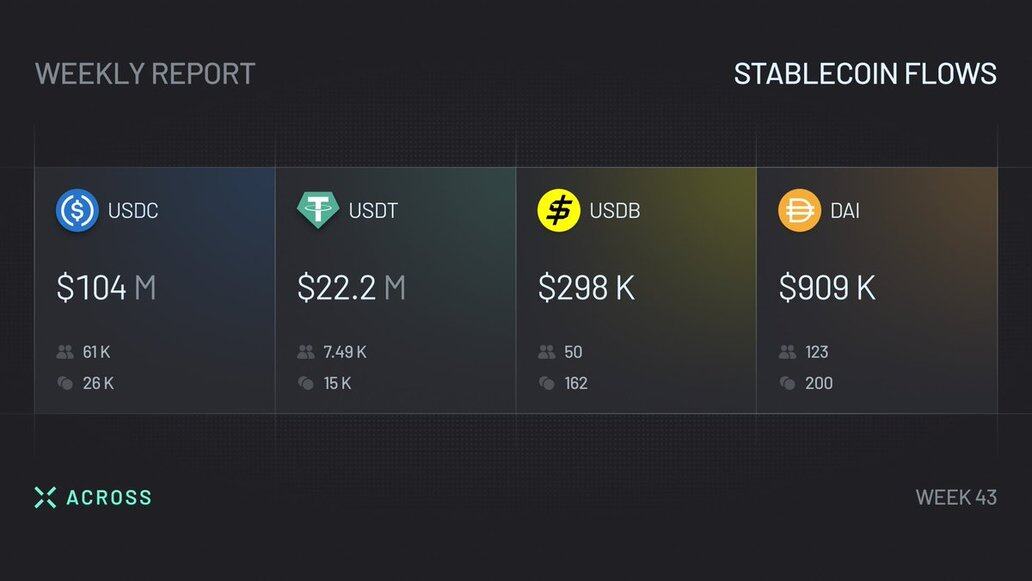Click the Across logo icon
This screenshot has height=581, width=1032.
45,497
